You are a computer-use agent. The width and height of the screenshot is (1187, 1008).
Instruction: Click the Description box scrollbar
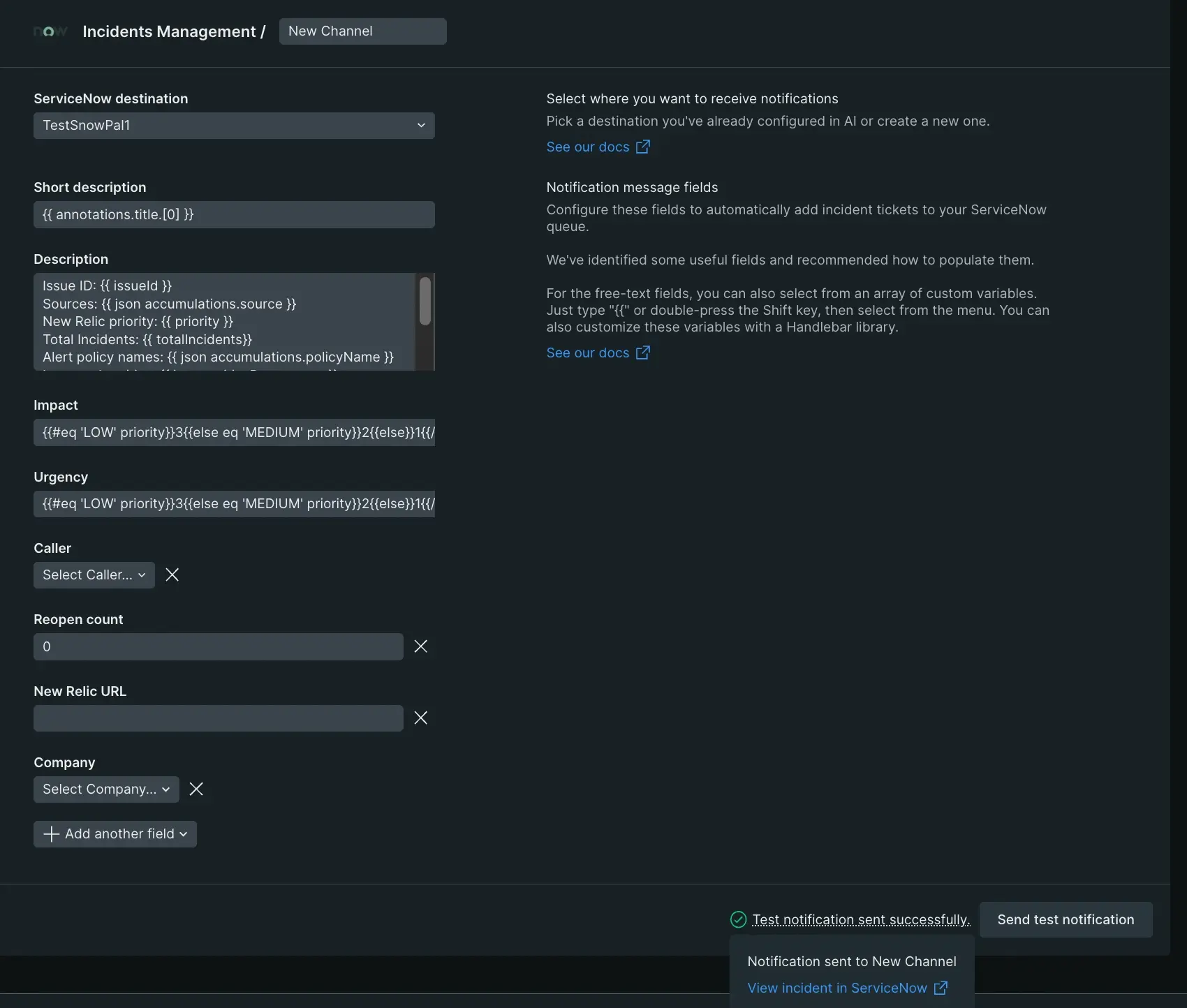(x=425, y=302)
